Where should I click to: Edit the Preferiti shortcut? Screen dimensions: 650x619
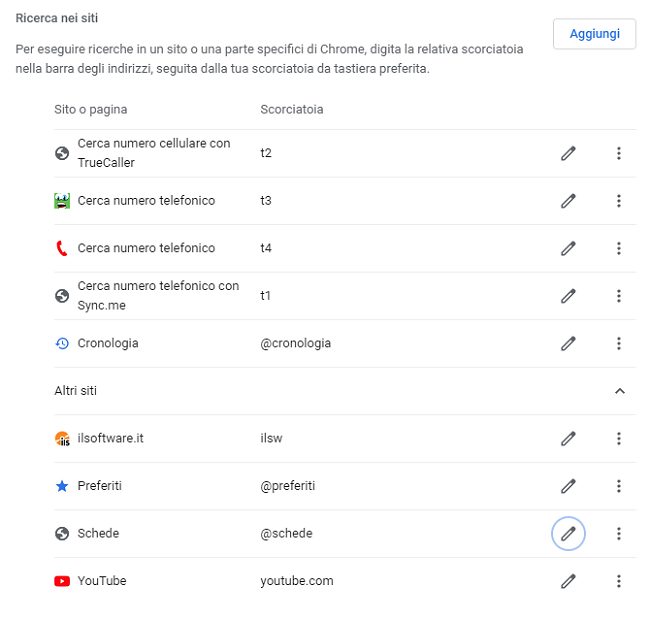(568, 485)
